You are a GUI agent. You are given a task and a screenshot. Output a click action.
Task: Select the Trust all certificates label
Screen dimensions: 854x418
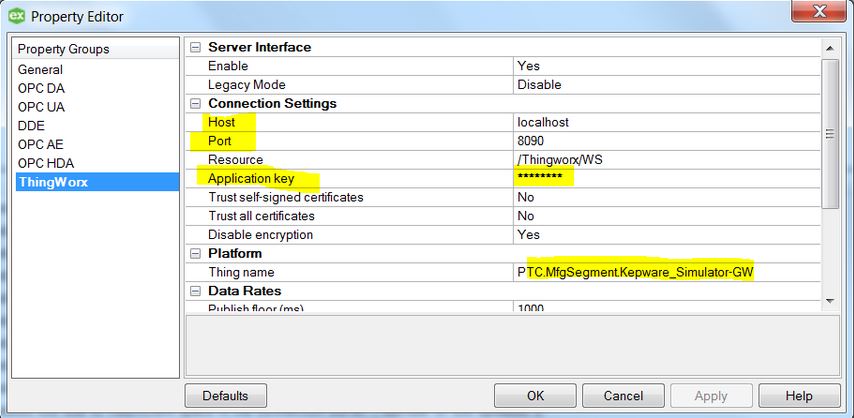pyautogui.click(x=261, y=216)
